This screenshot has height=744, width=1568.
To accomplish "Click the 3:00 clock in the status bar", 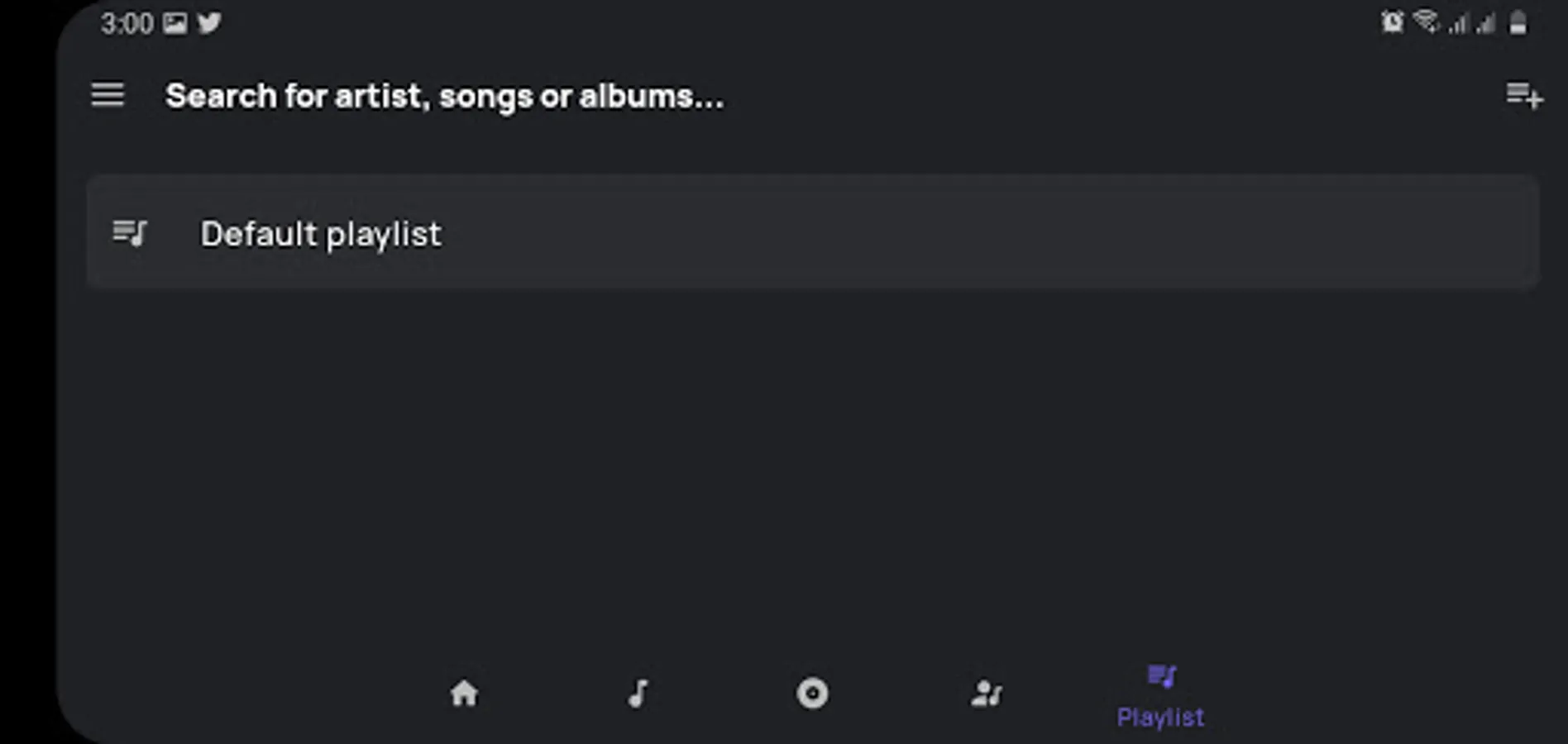I will (x=127, y=23).
